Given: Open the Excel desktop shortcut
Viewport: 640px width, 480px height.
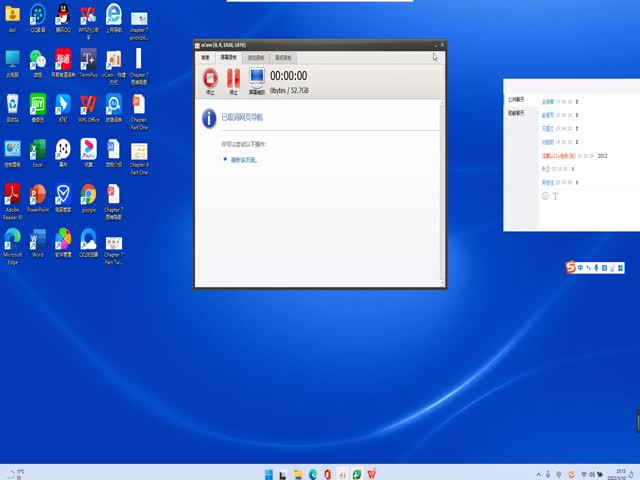Looking at the screenshot, I should (37, 151).
